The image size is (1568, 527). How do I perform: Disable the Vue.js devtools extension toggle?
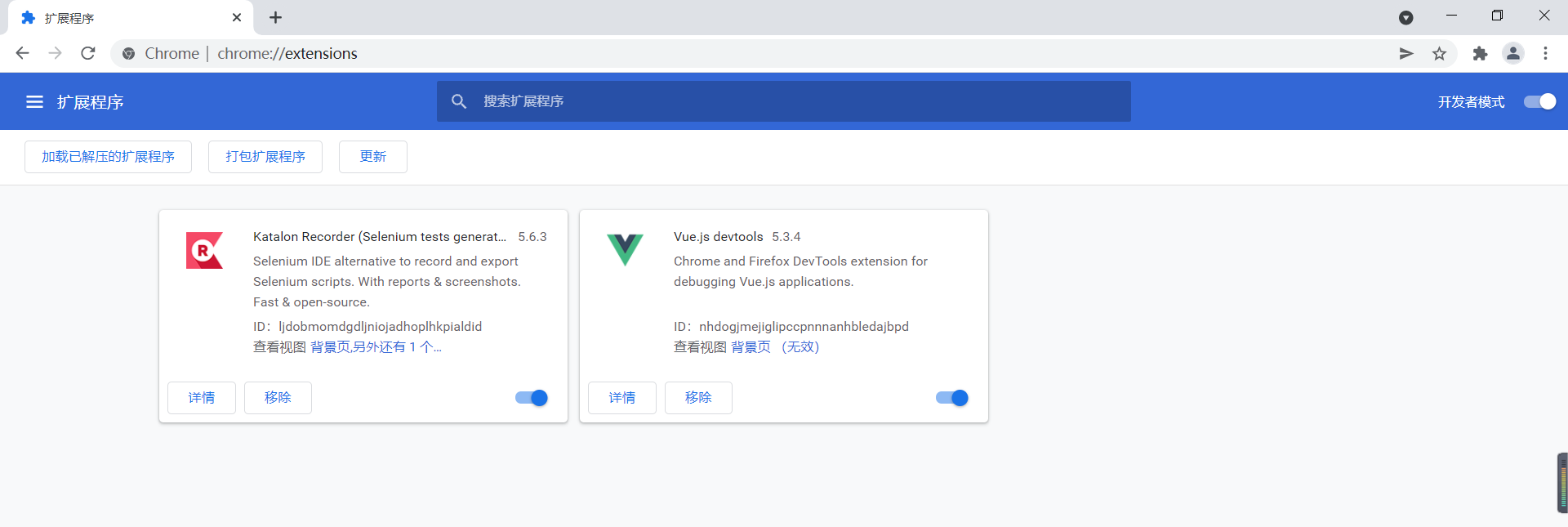click(952, 398)
